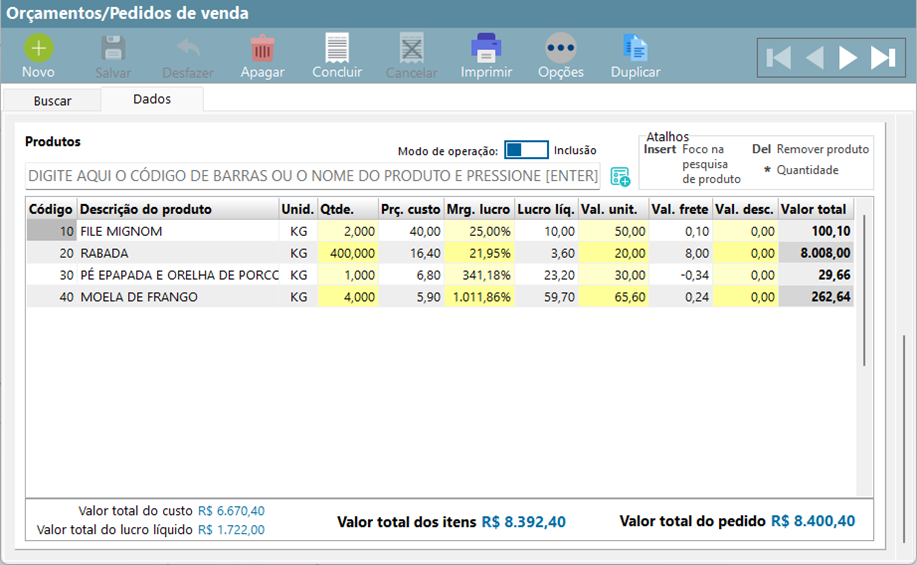Viewport: 917px width, 565px height.
Task: Click the product barcode search field
Action: point(312,177)
